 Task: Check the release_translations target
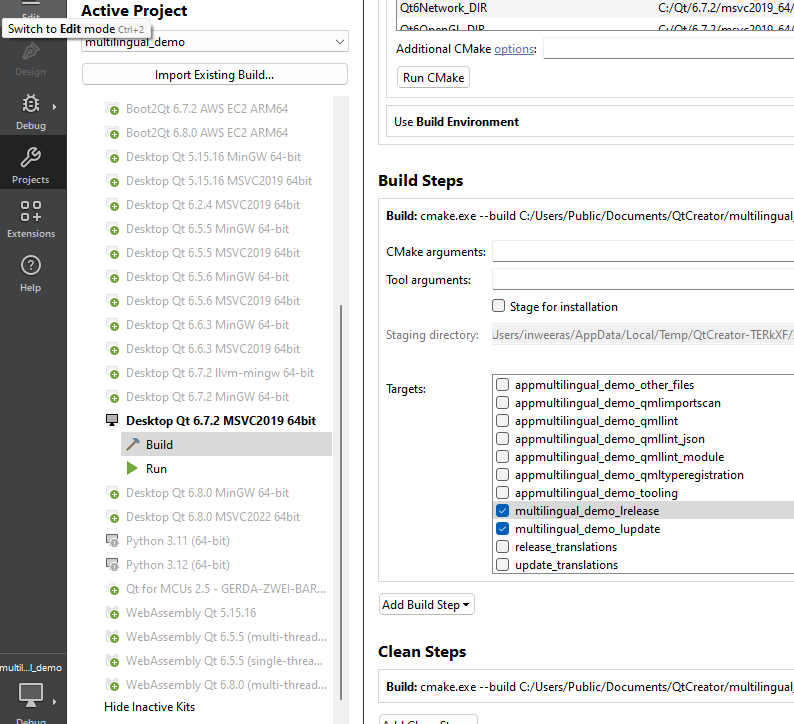point(503,547)
